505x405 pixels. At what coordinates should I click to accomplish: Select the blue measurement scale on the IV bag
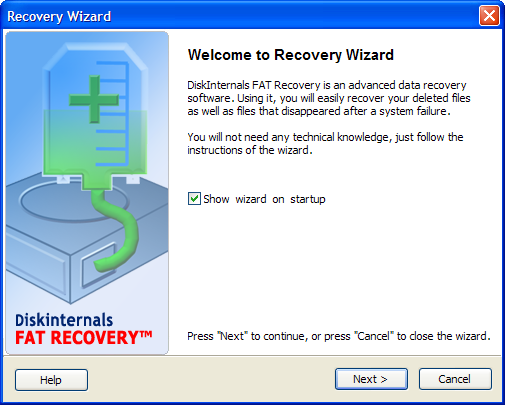112,113
